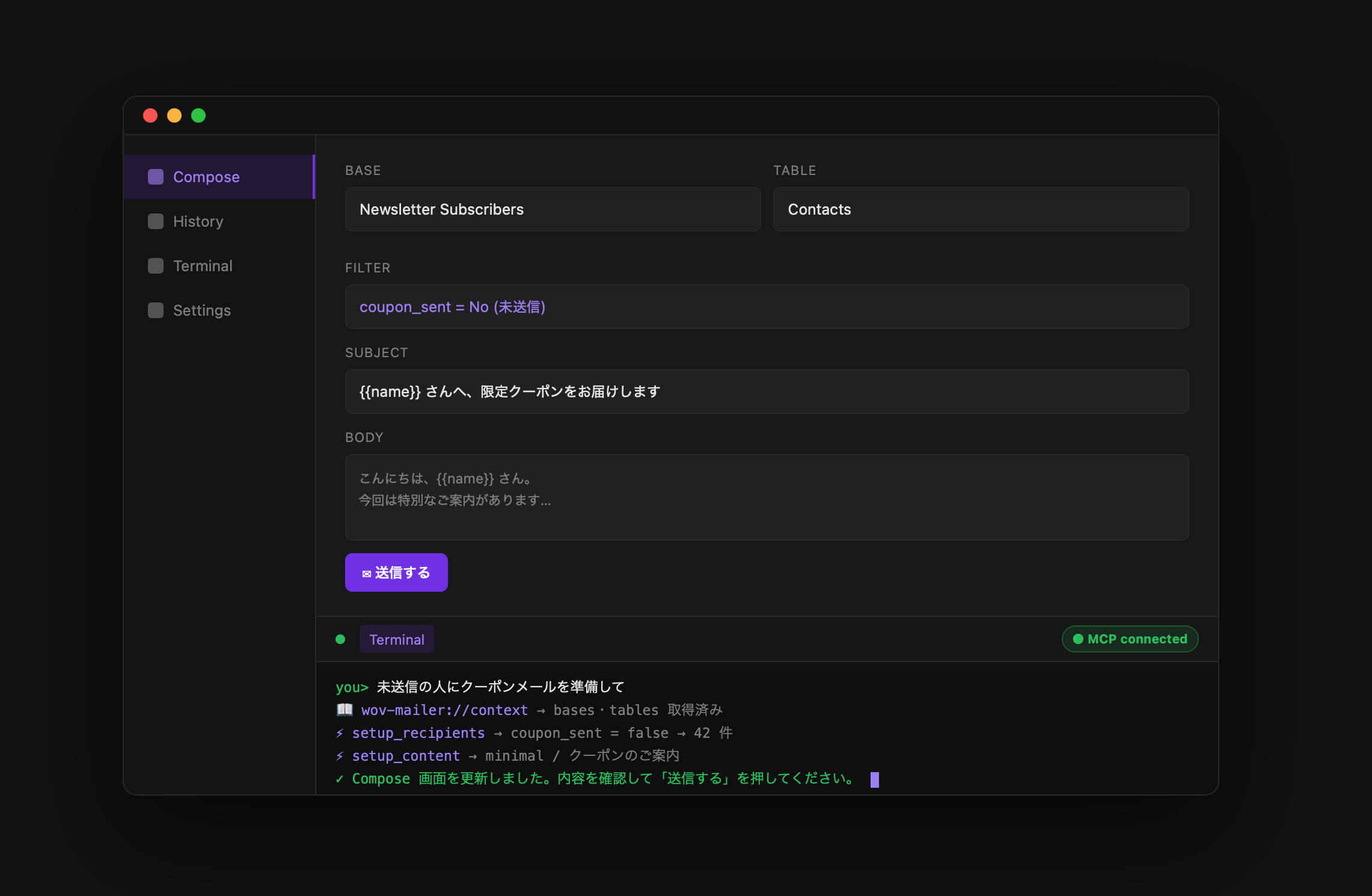Click the lightning icon beside setup_content
The width and height of the screenshot is (1372, 896).
340,756
